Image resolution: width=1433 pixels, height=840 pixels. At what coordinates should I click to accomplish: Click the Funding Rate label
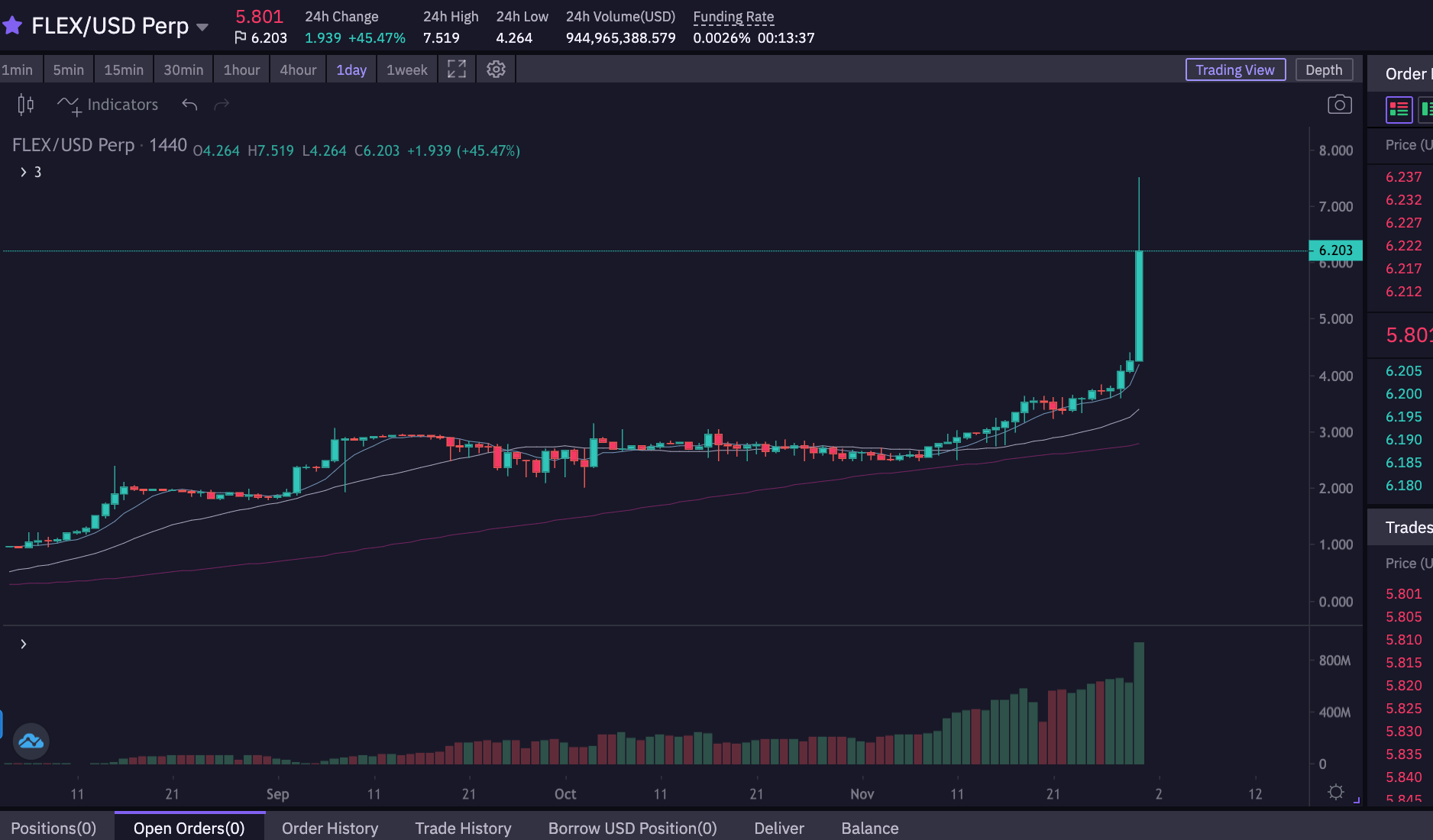coord(733,16)
